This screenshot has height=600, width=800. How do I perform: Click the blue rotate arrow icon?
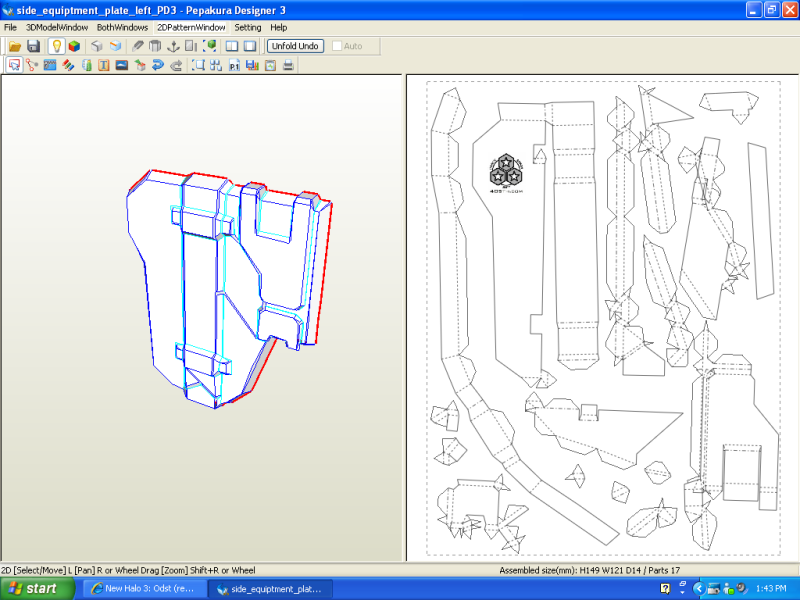pyautogui.click(x=158, y=66)
